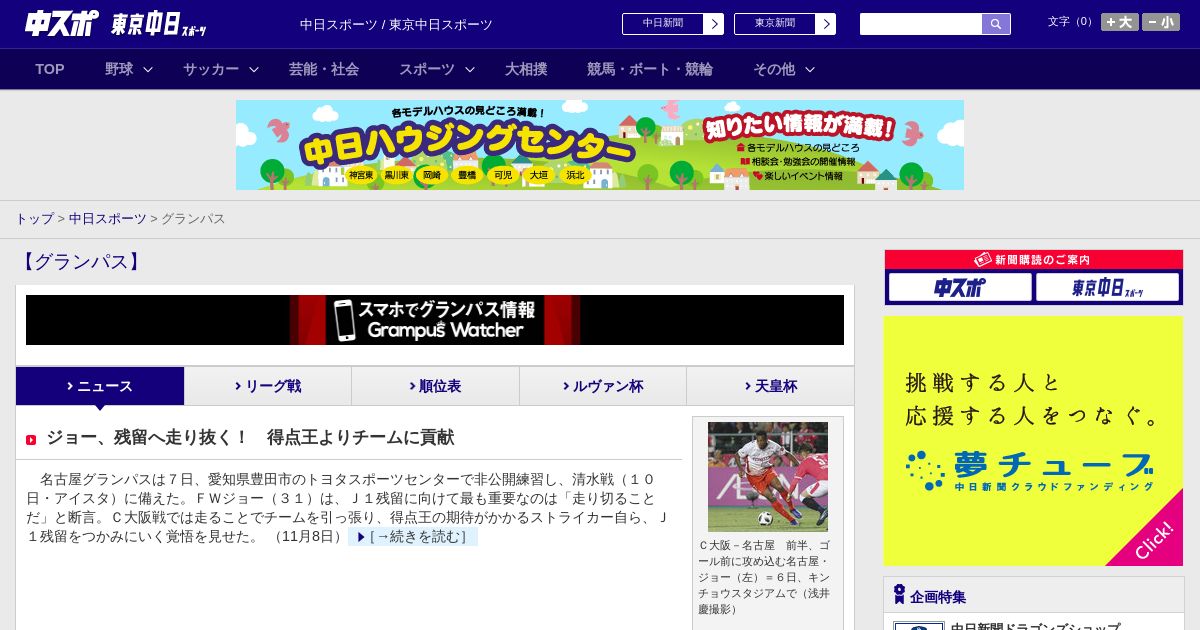The width and height of the screenshot is (1200, 630).
Task: Click the 中日スポーツ breadcrumb link
Action: click(x=108, y=218)
